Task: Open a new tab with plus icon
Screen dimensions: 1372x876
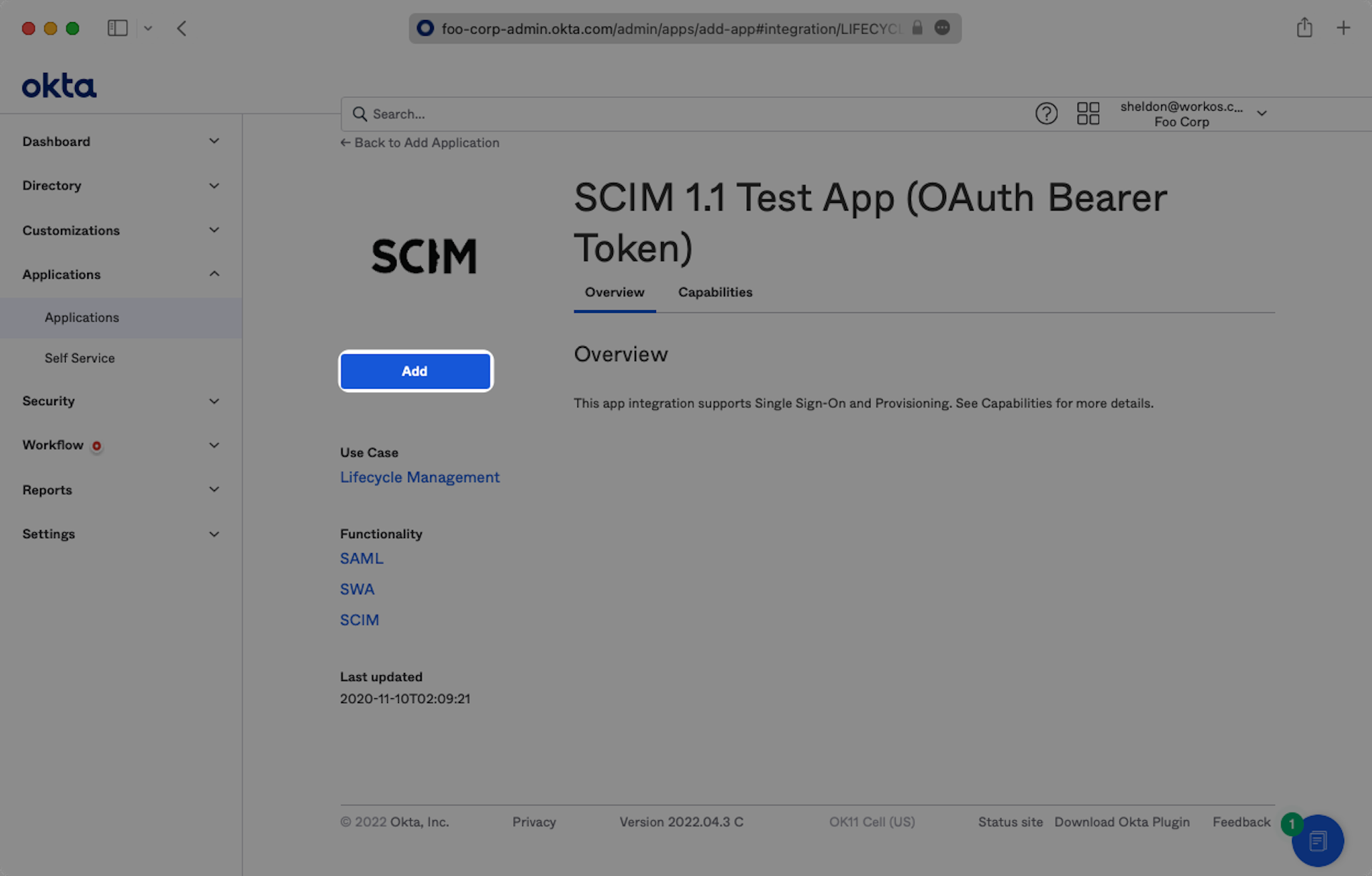Action: point(1343,29)
